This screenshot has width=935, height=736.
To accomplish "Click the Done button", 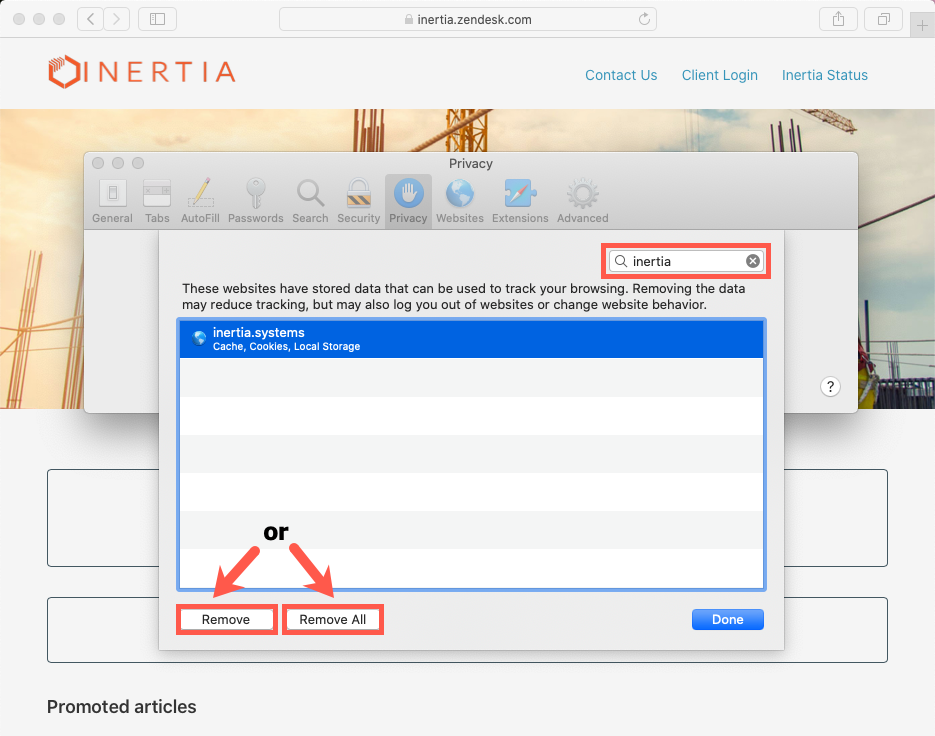I will click(727, 620).
